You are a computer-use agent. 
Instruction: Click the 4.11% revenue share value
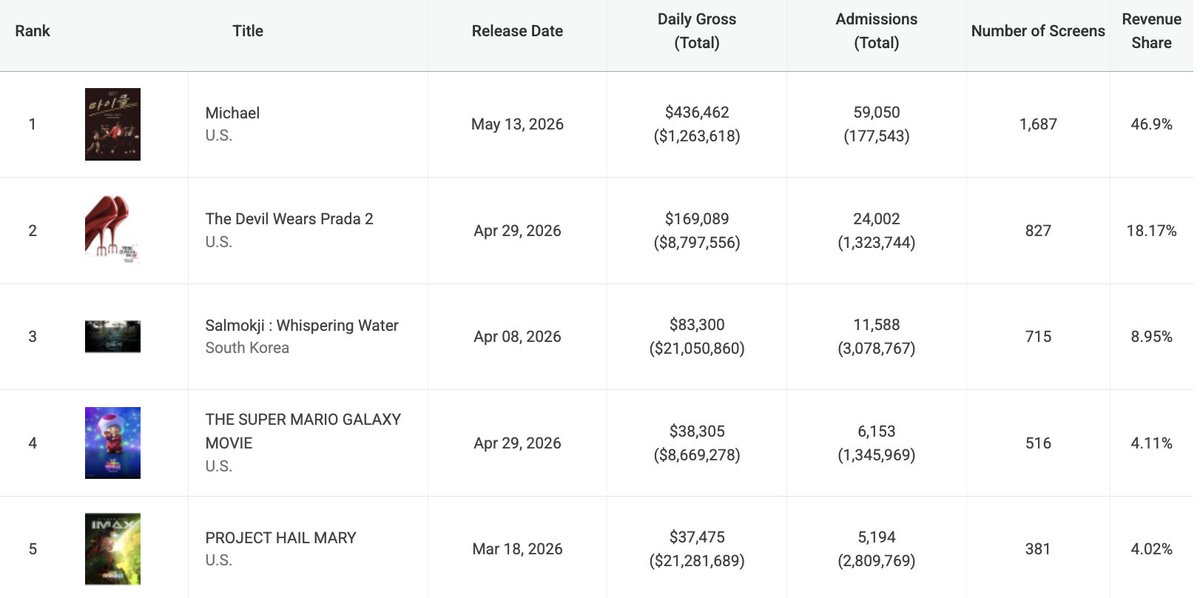click(x=1151, y=443)
